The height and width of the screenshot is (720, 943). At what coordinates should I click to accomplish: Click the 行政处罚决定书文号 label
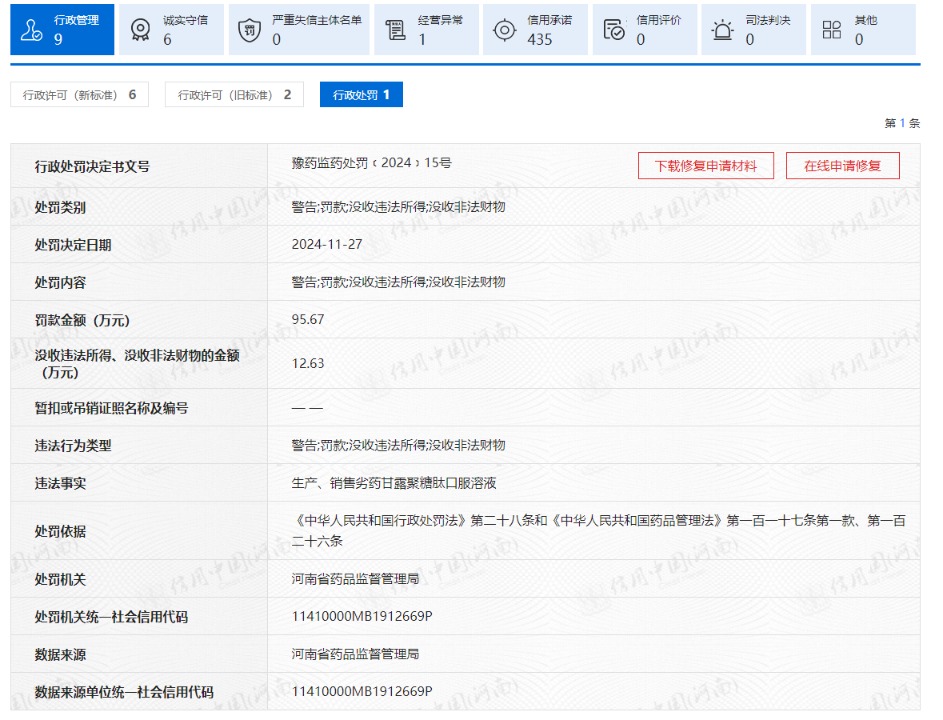[92, 167]
